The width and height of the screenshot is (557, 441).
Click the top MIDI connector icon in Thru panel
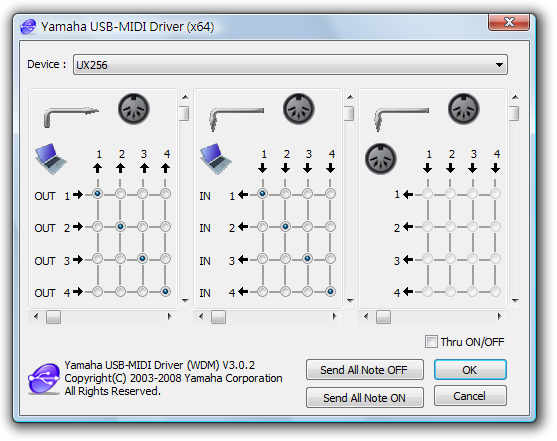(464, 109)
